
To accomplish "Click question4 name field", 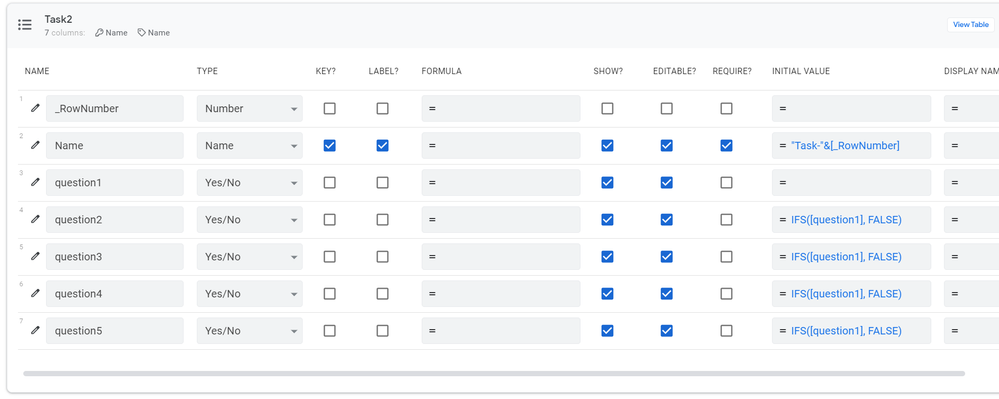I will [x=115, y=293].
